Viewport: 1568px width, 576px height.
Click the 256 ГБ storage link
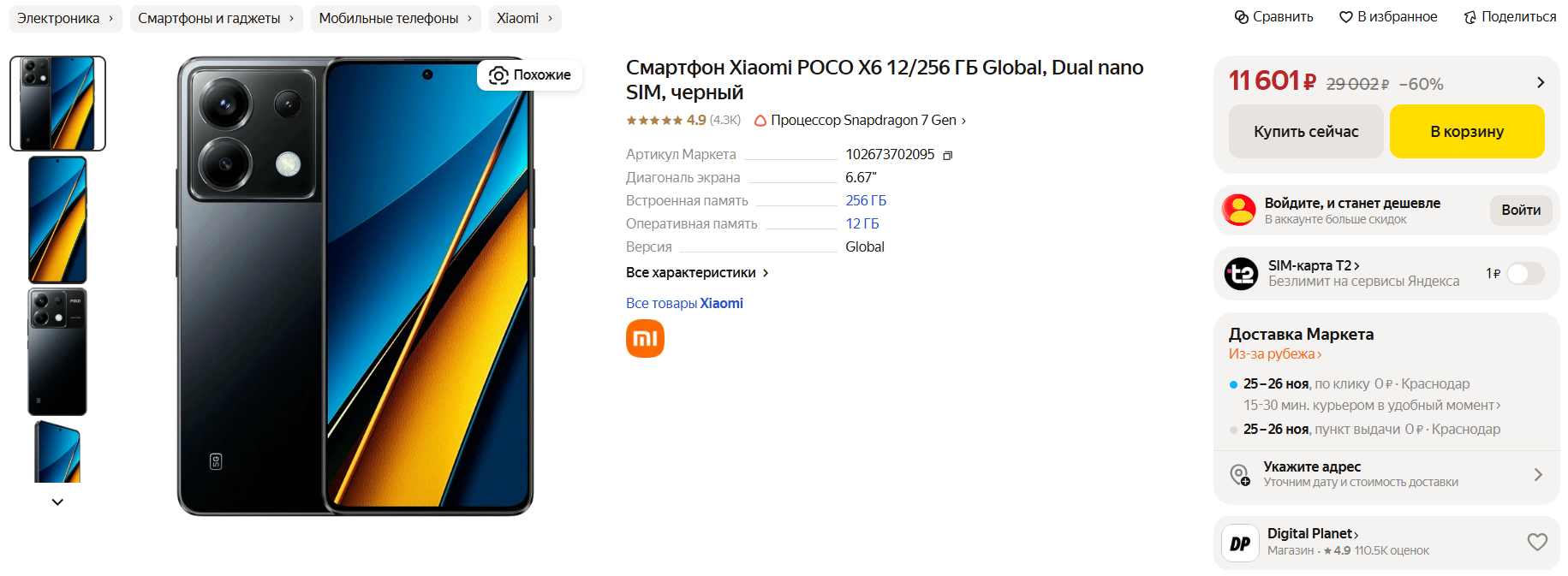(865, 200)
